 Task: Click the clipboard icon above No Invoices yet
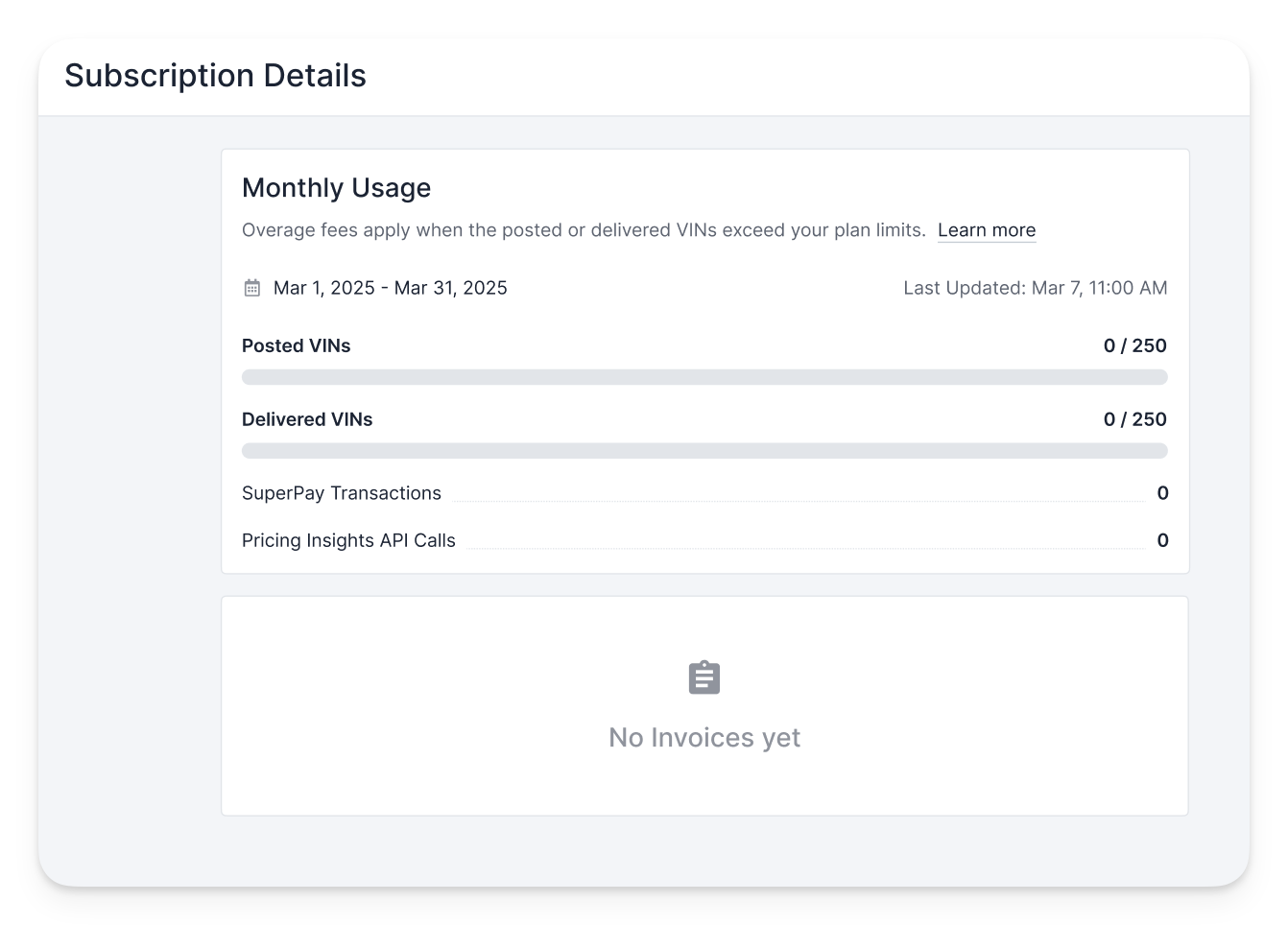coord(704,677)
